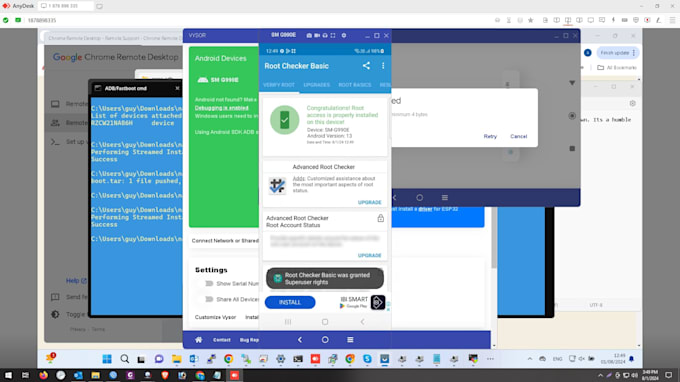Viewport: 680px width, 382px height.
Task: Click the fullscreen icon in Vysor device titlebar
Action: (333, 35)
